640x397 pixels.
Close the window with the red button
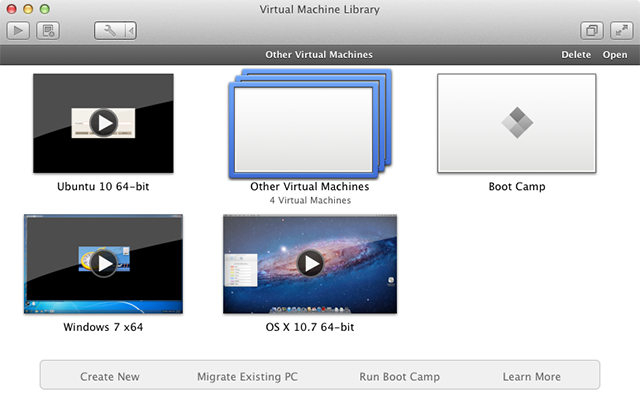11,9
